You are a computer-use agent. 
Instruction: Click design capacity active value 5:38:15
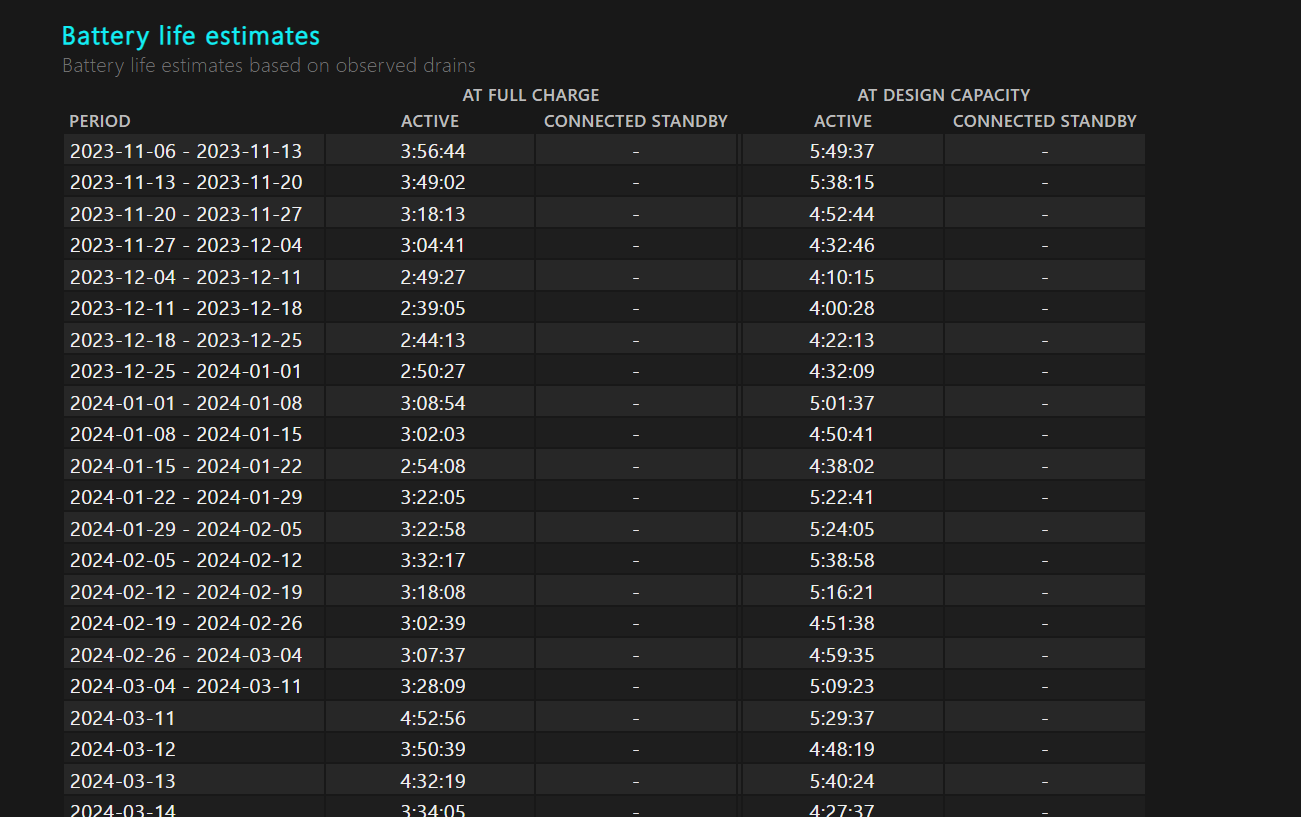tap(842, 183)
